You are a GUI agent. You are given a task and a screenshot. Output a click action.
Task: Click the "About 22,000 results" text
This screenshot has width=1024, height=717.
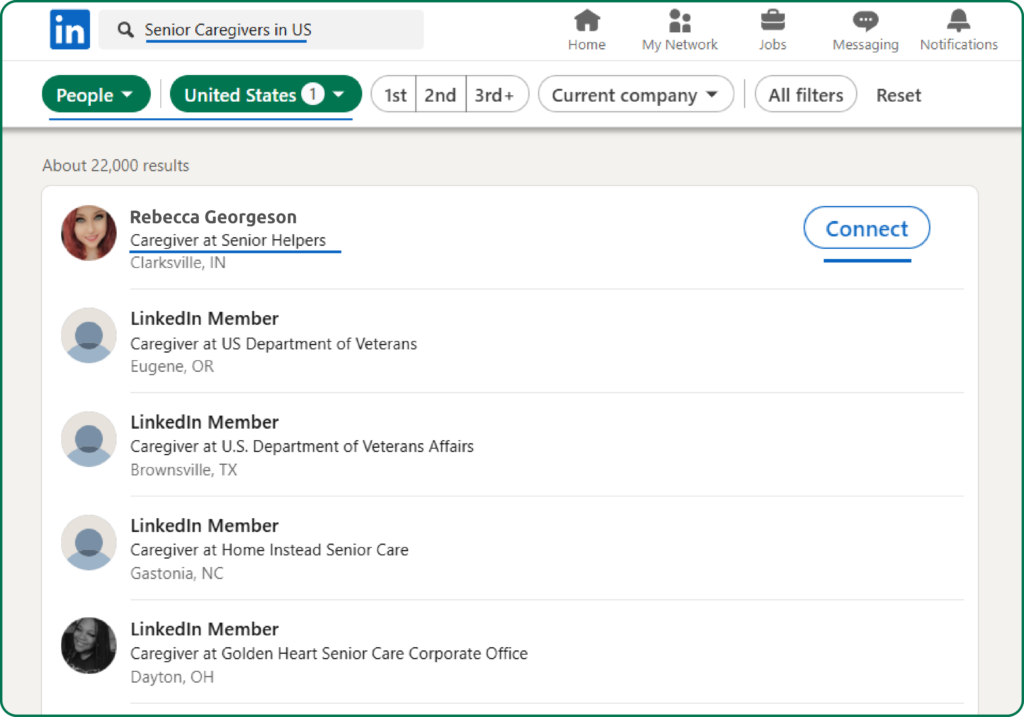[116, 166]
